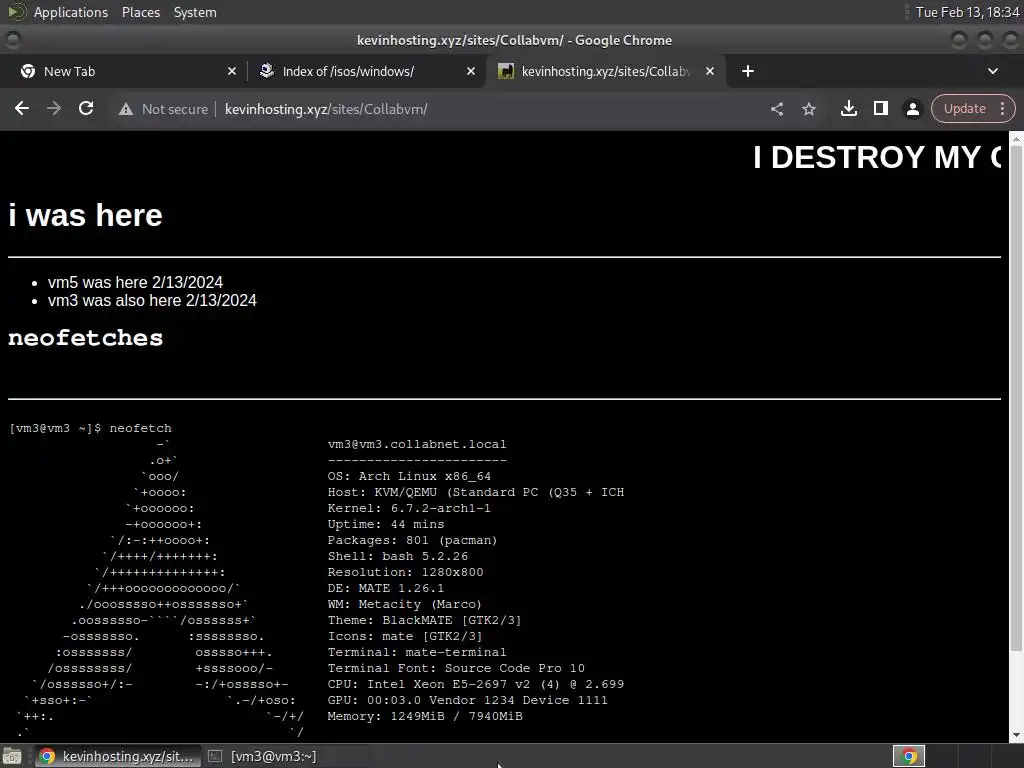Click the "i was here" heading
Screen dimensions: 1024x768
86,215
